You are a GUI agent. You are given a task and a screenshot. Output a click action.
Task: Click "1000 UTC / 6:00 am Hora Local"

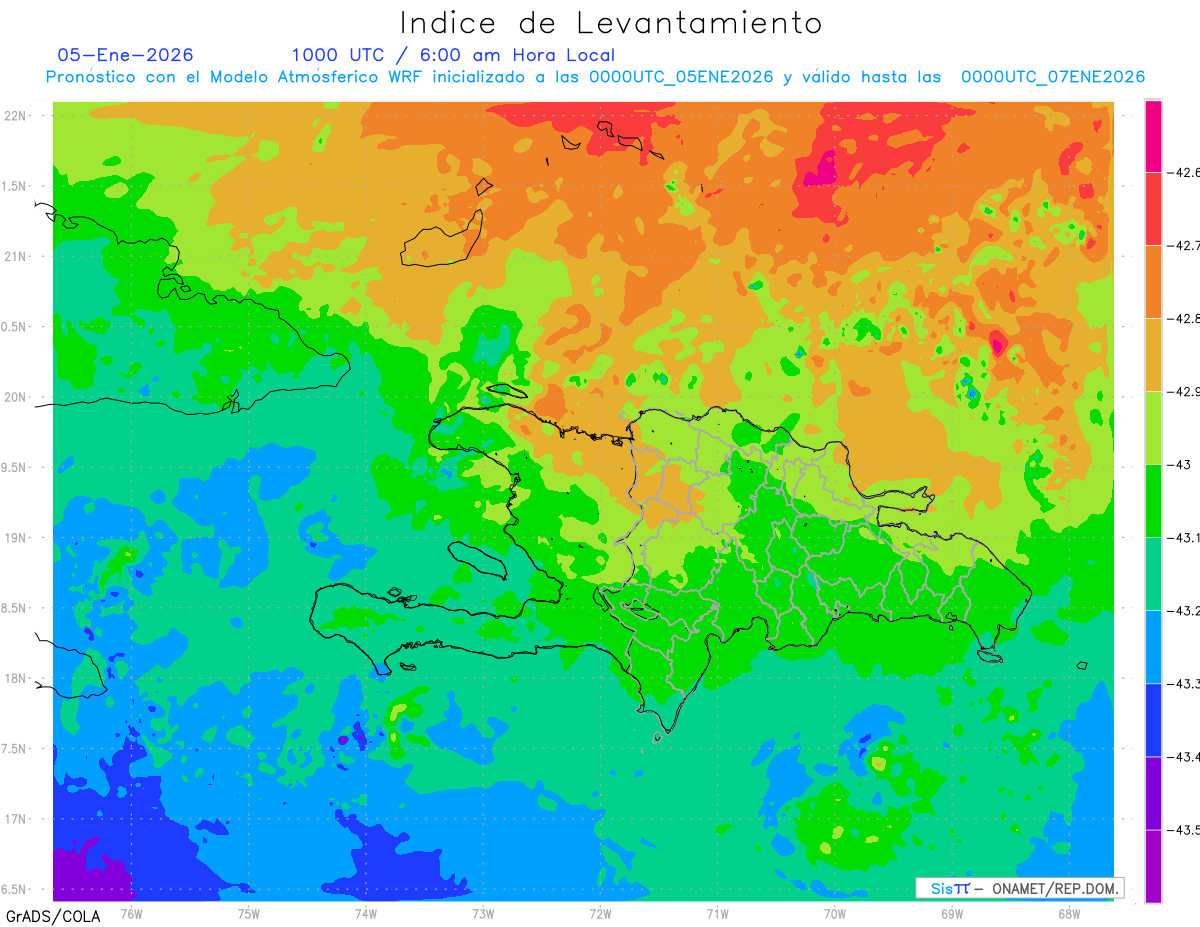453,55
